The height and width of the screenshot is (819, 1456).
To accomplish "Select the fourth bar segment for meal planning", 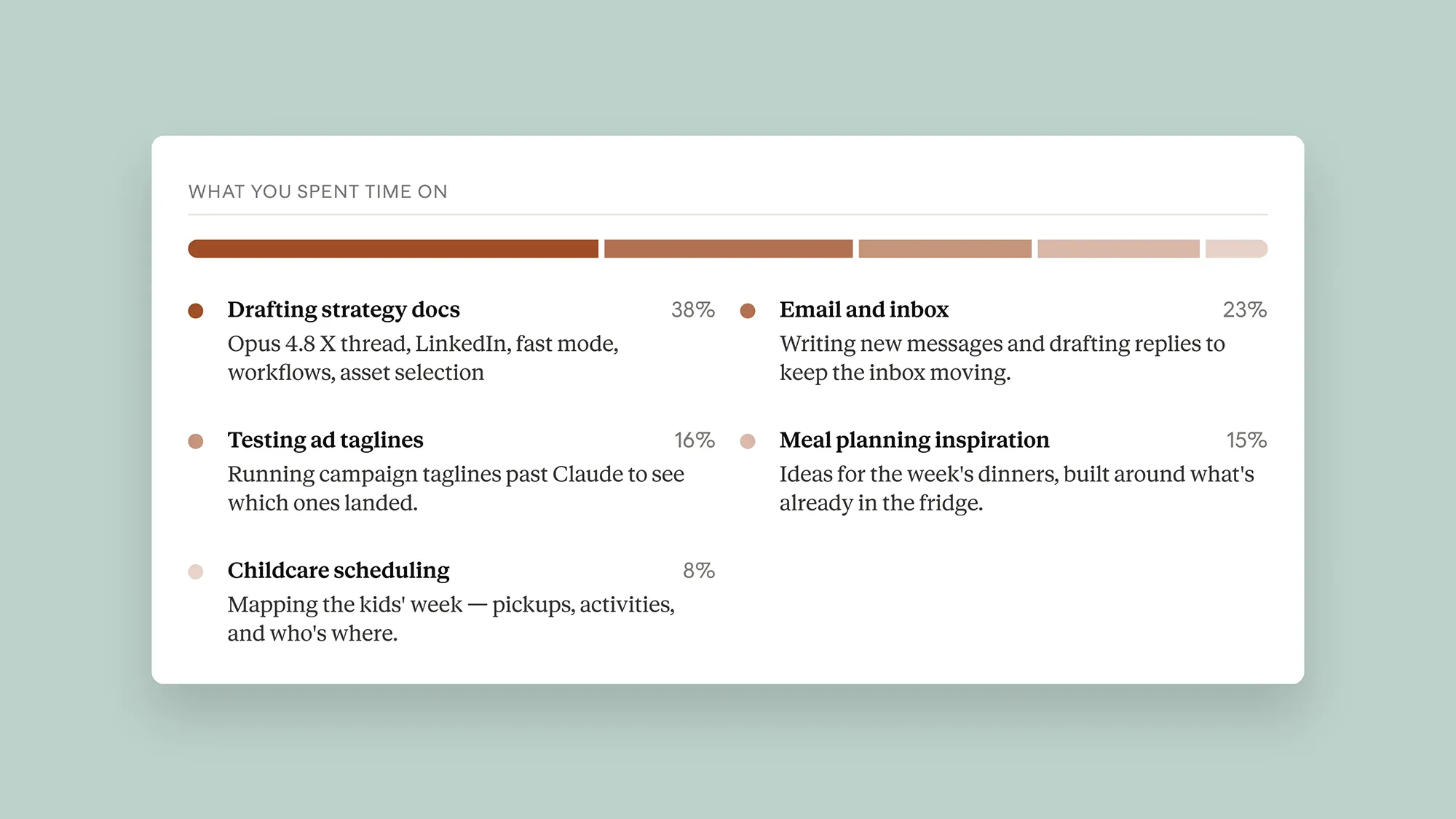I will [1118, 249].
